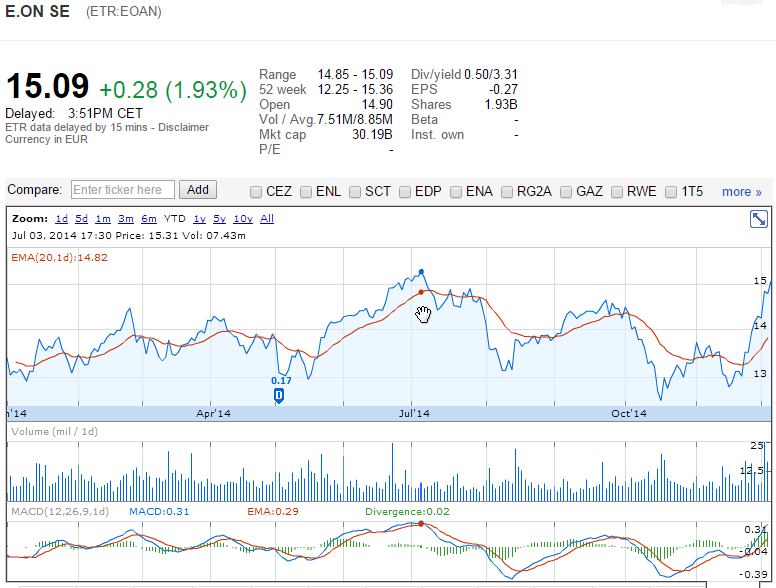Click the Mkt cap 30.19B value
Viewport: 776px width, 588px height.
pyautogui.click(x=372, y=135)
